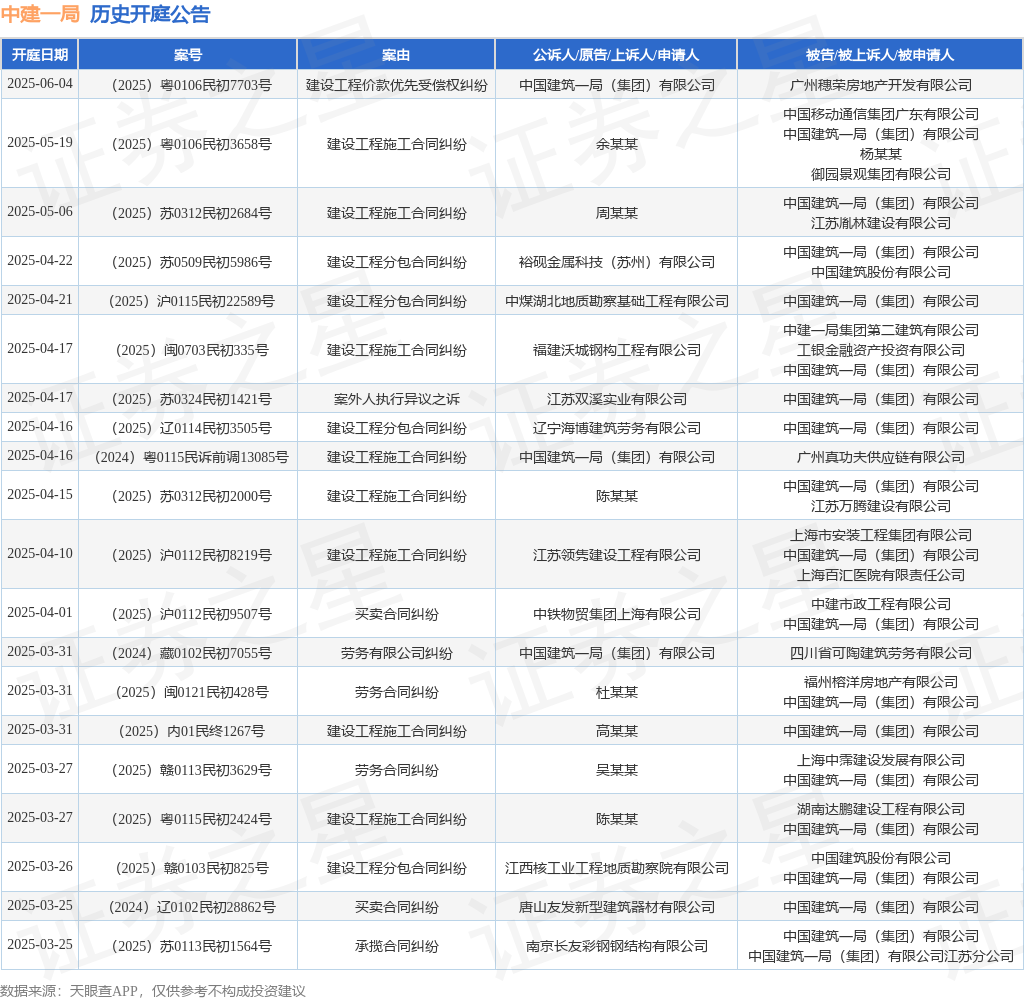1024x1000 pixels.
Task: Click defendant 上海中霈建设发展有限公司
Action: pyautogui.click(x=880, y=760)
